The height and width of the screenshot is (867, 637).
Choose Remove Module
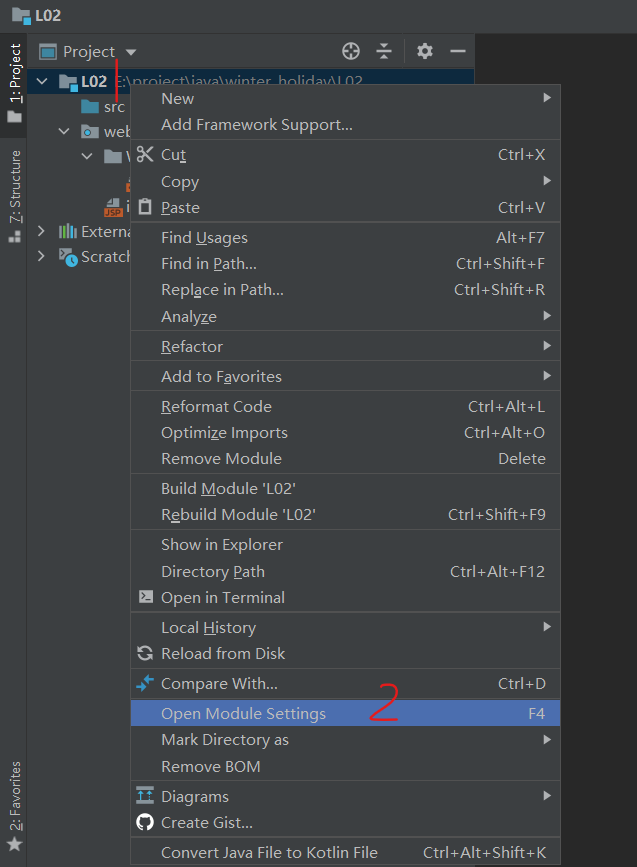pos(346,458)
